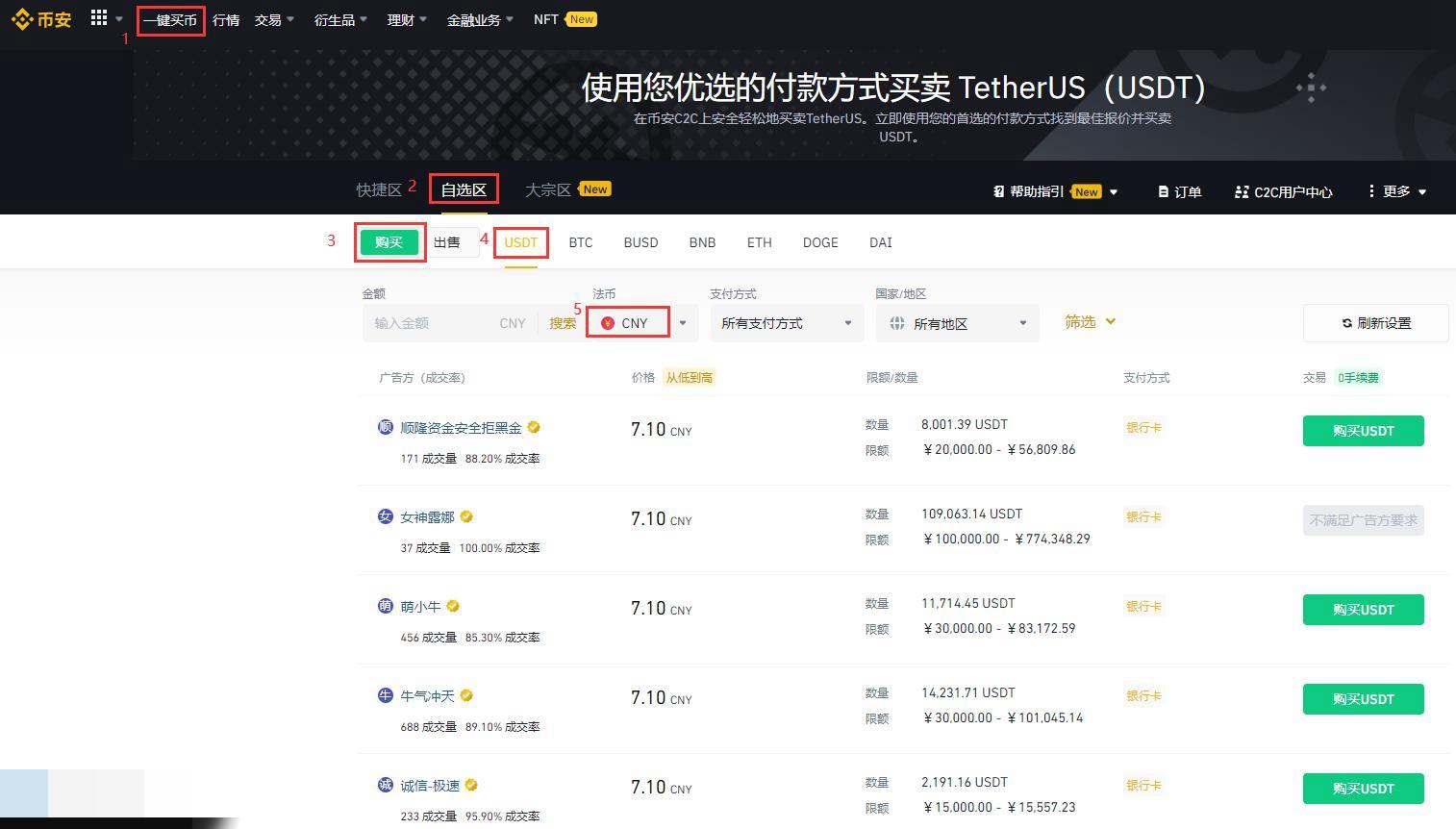Click verified badge beside 顺隆资金安全拒黑金
The image size is (1456, 829).
pos(534,427)
